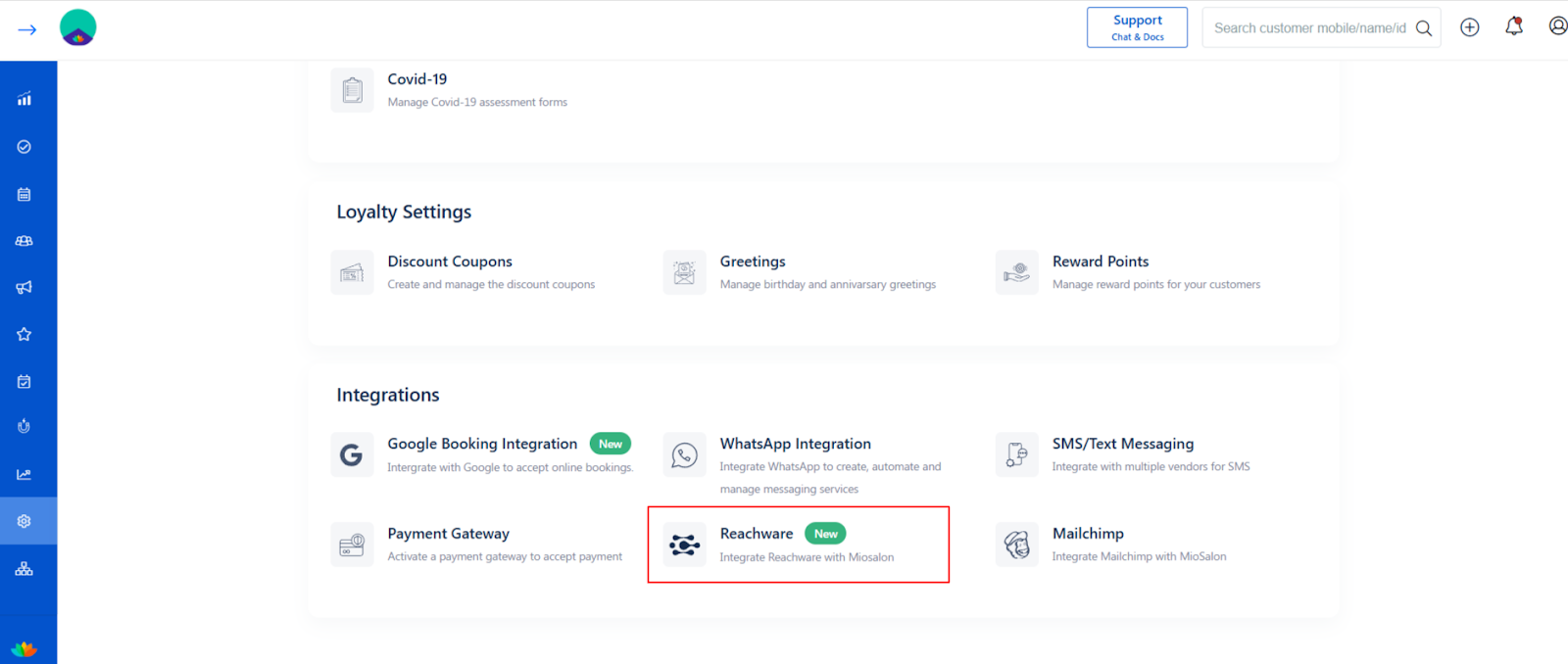The image size is (1568, 664).
Task: Focus the customer search field
Action: tap(1309, 28)
